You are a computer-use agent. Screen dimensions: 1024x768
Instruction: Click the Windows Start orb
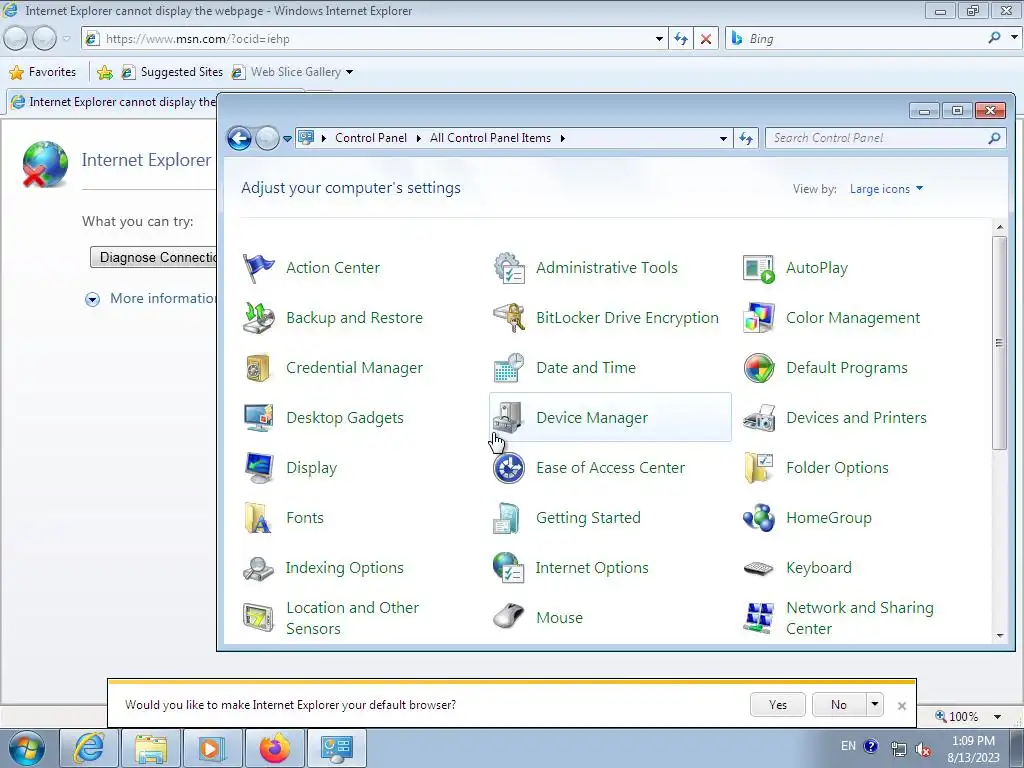tap(27, 748)
